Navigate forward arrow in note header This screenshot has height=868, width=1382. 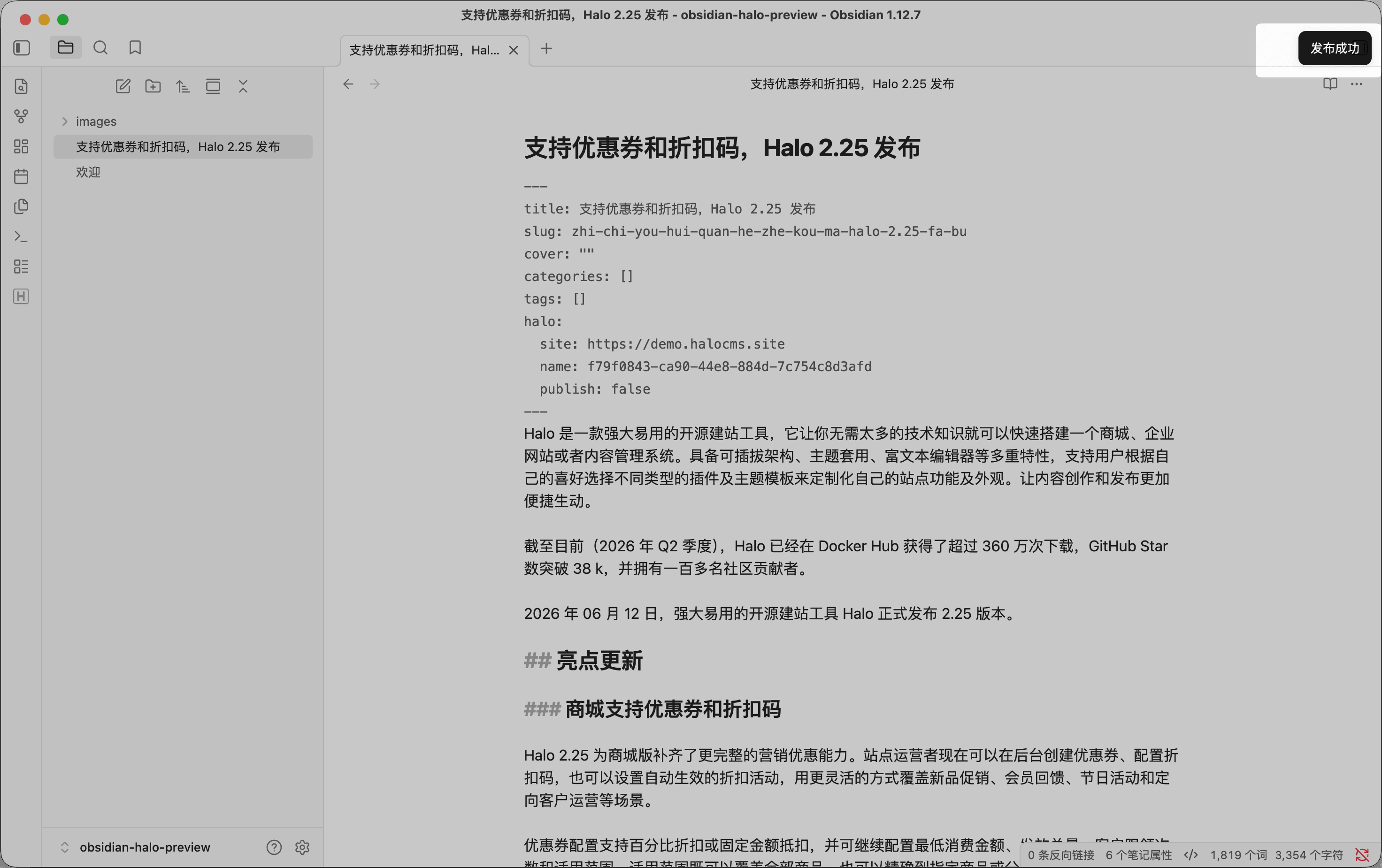(375, 84)
